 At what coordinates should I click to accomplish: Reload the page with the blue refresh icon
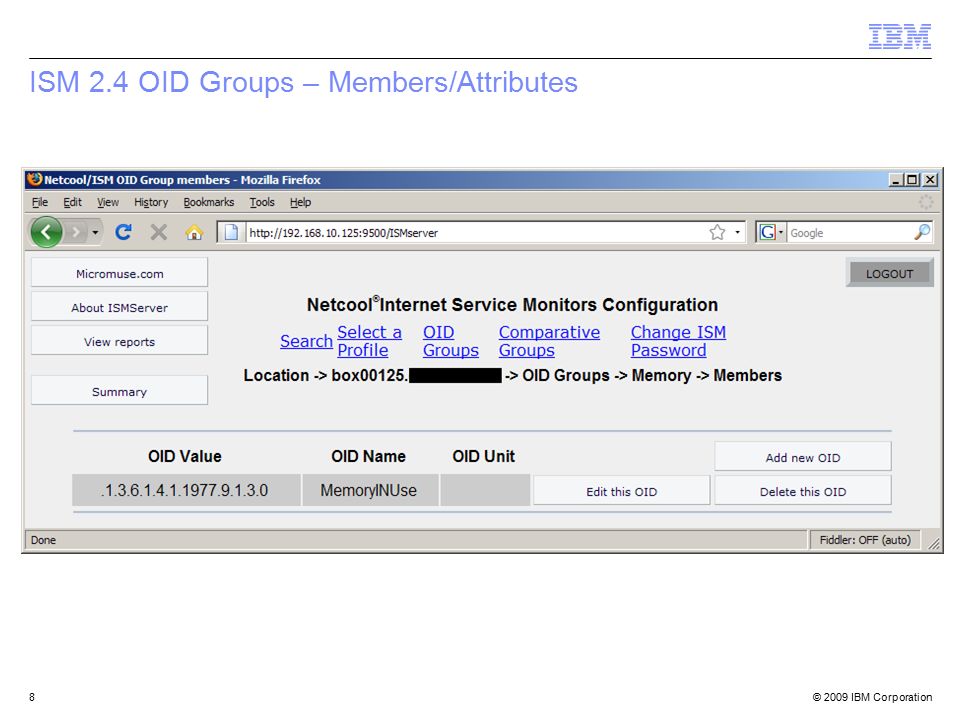[x=123, y=232]
